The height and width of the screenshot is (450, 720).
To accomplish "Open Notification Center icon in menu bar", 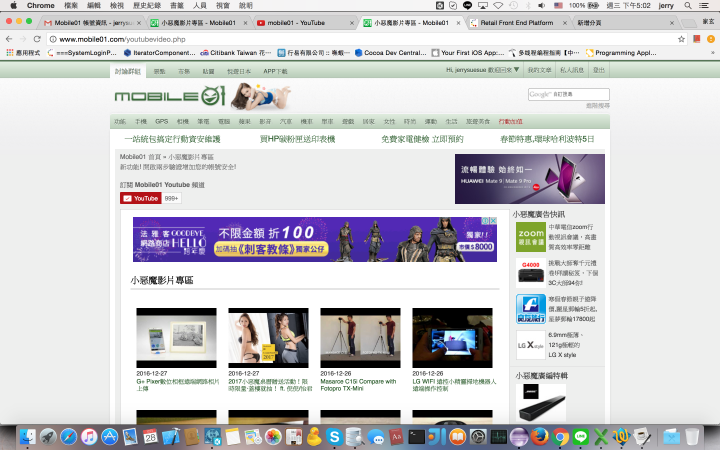I will [703, 6].
